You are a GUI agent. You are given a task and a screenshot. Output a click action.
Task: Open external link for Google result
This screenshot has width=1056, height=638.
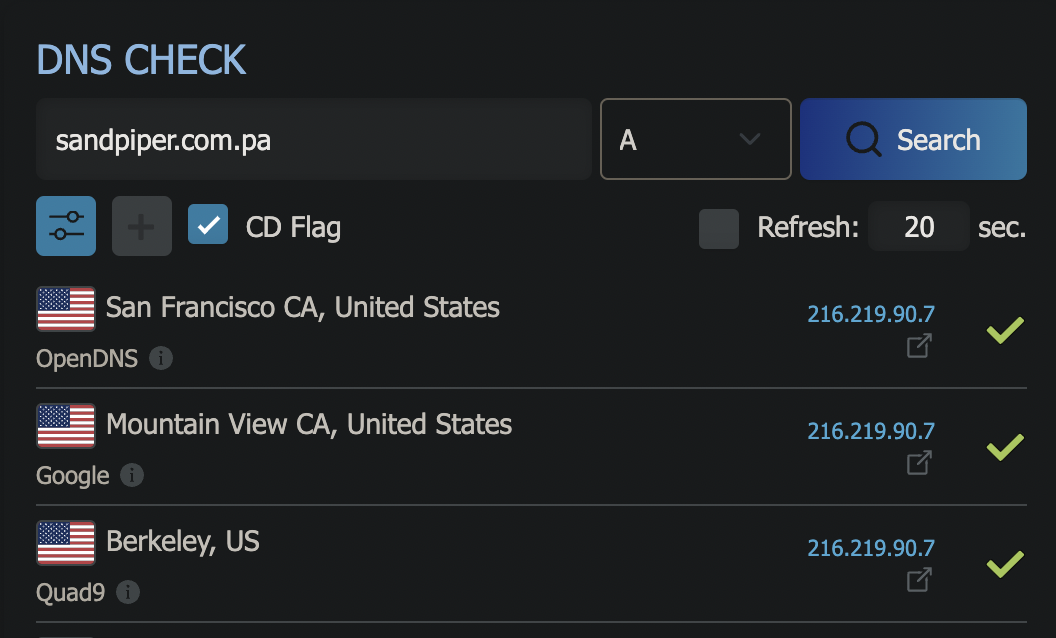919,463
